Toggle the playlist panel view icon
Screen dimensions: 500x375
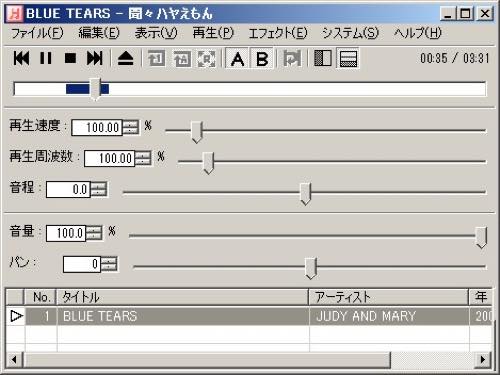tap(348, 59)
